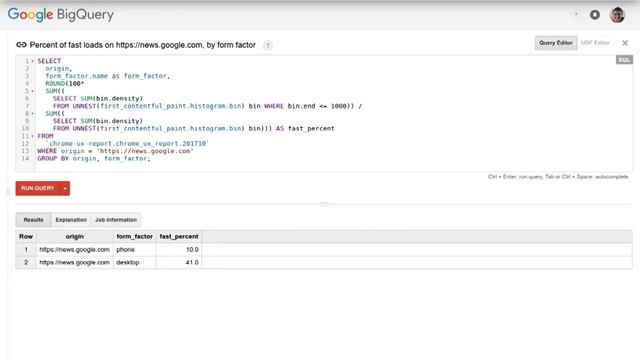
Task: Select the Results tab
Action: (x=33, y=220)
